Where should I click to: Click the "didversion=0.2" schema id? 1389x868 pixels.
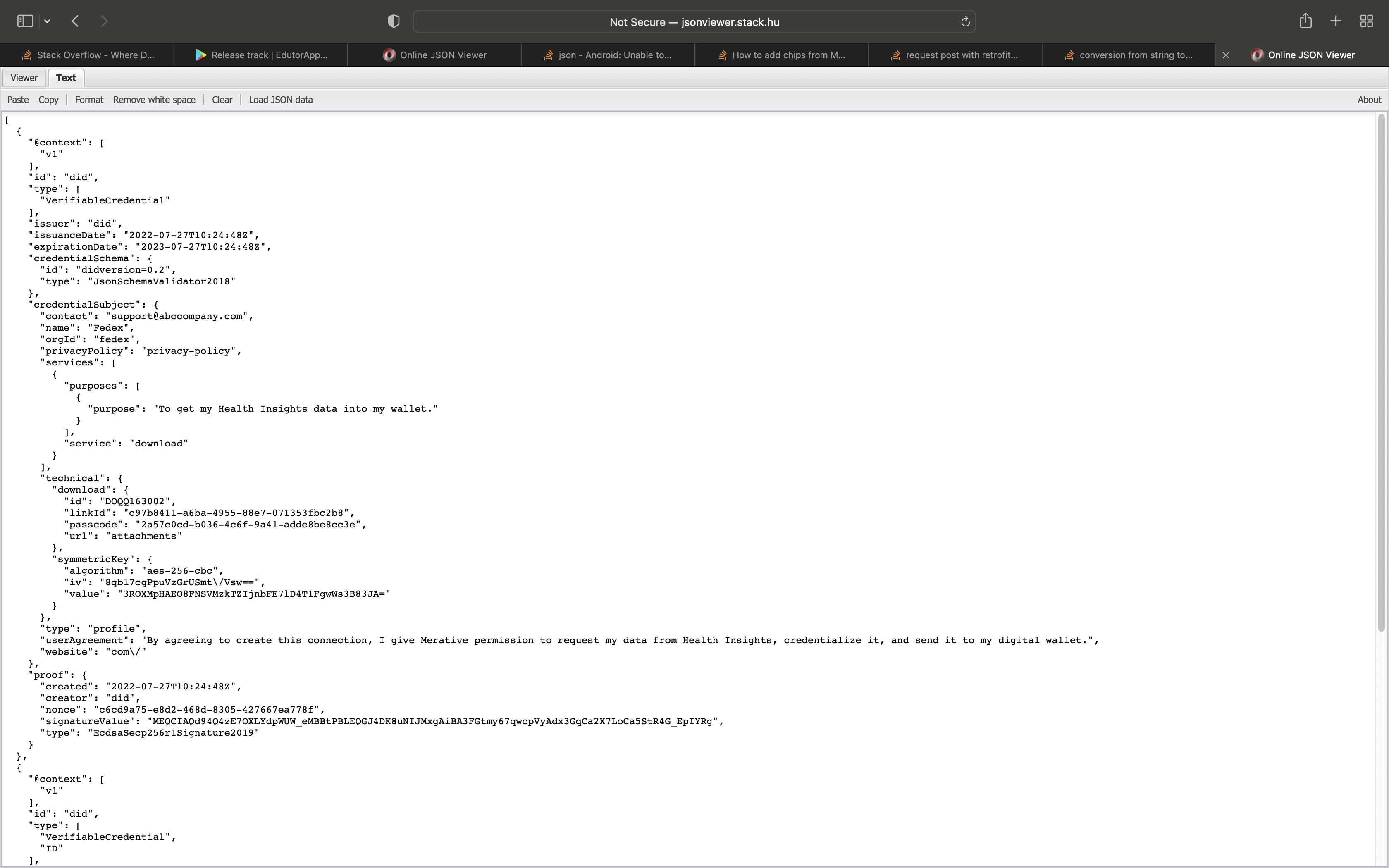[124, 270]
